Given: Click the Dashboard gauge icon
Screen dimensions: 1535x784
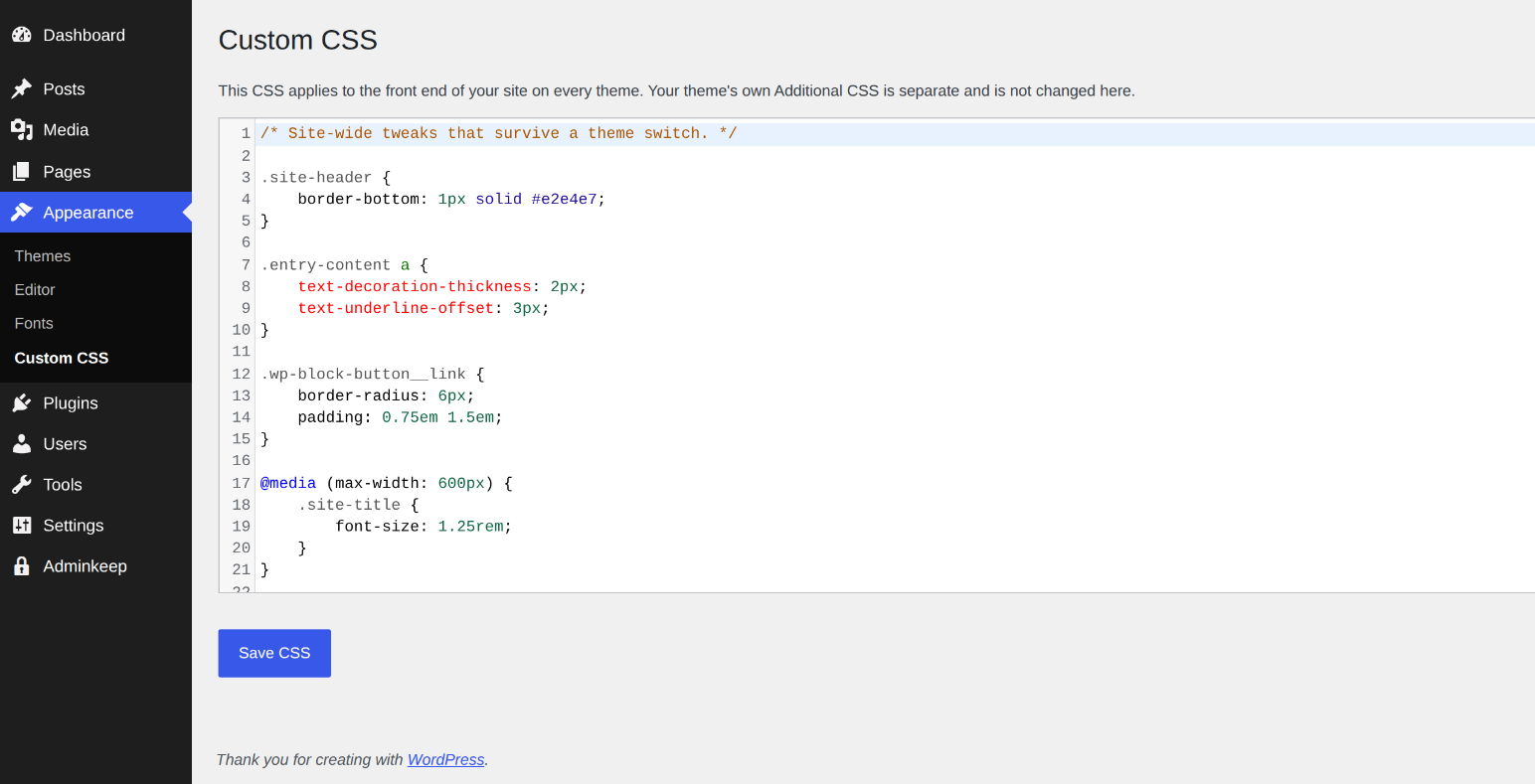Looking at the screenshot, I should (22, 35).
